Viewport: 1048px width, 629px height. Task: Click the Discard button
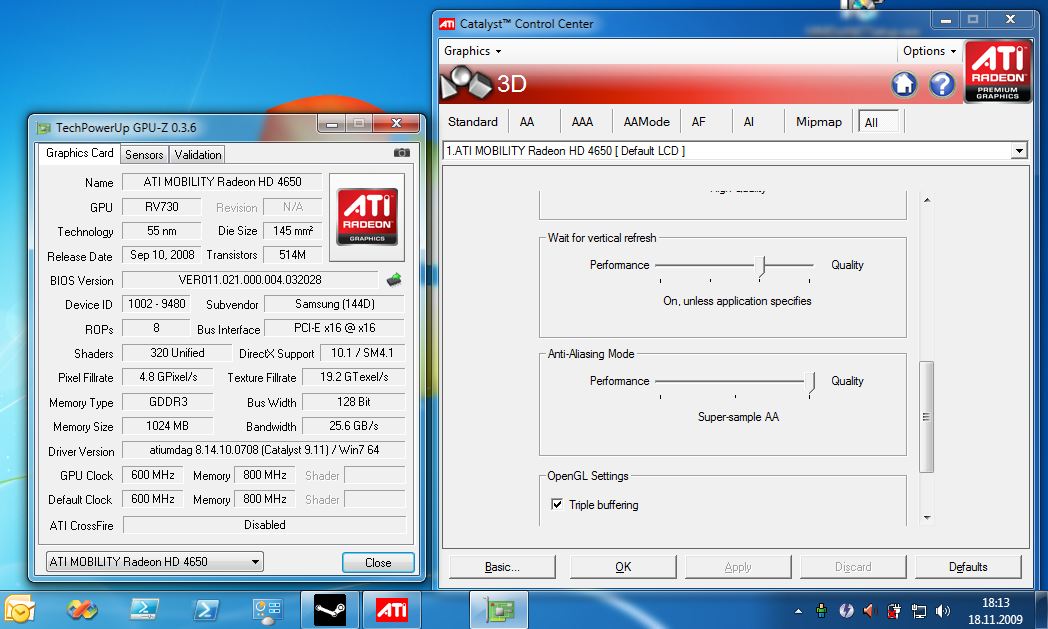[853, 567]
